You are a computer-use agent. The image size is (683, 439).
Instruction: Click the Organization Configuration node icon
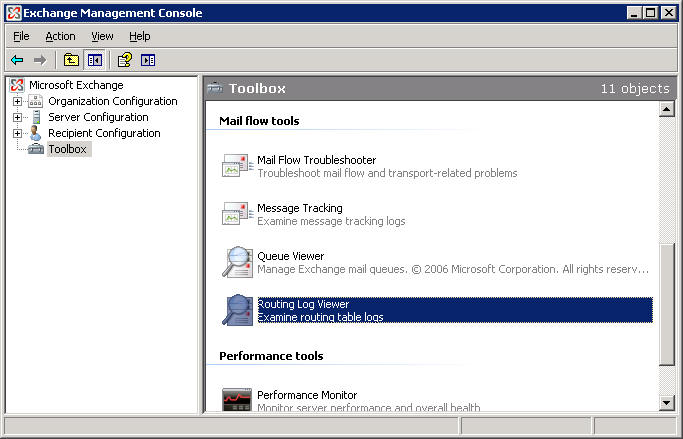[36, 101]
